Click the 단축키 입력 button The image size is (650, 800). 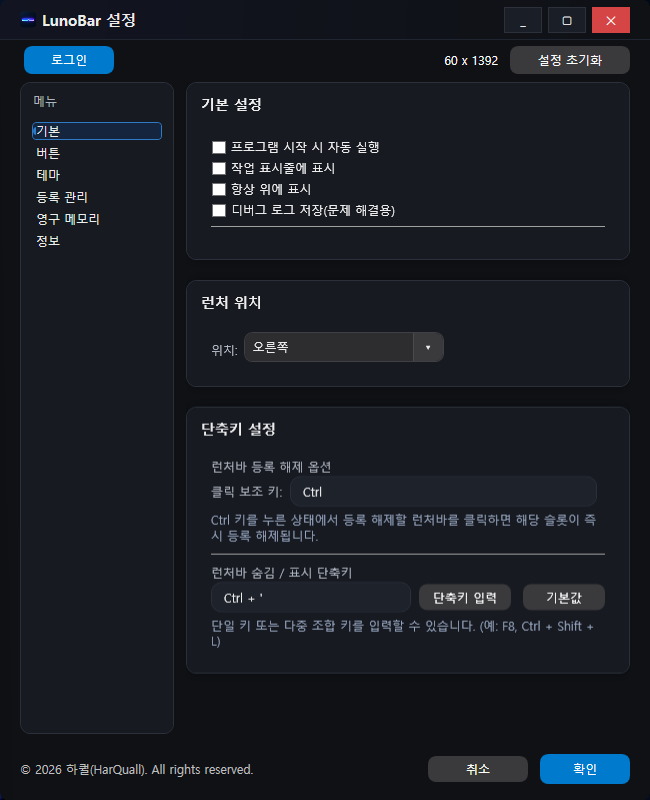[x=464, y=597]
